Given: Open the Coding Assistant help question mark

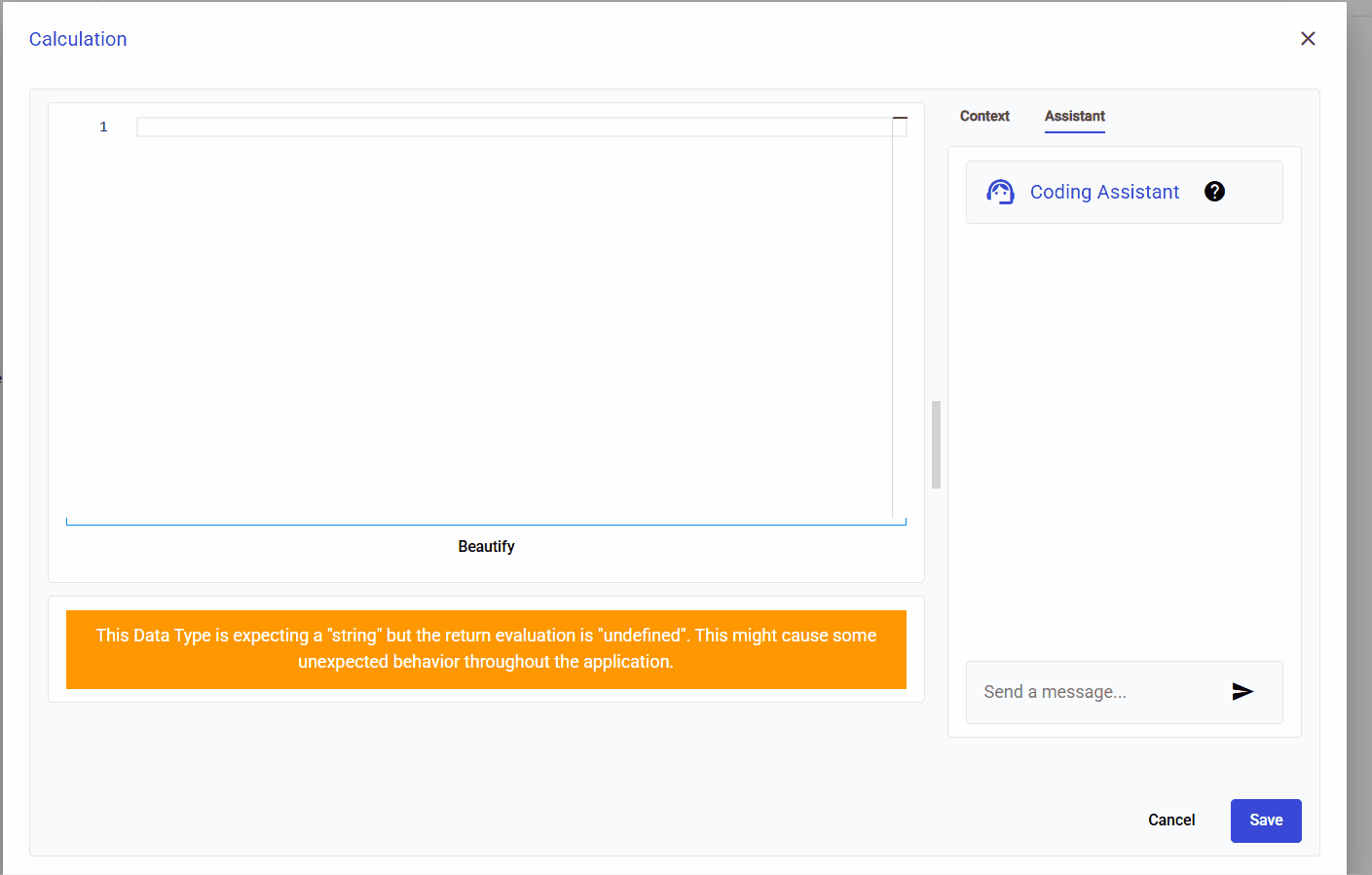Looking at the screenshot, I should pyautogui.click(x=1214, y=192).
